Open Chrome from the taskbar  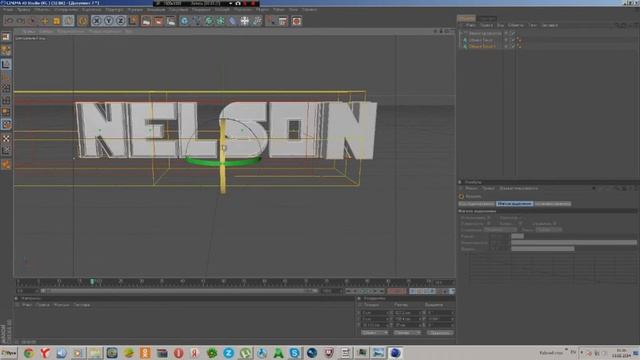(28, 353)
